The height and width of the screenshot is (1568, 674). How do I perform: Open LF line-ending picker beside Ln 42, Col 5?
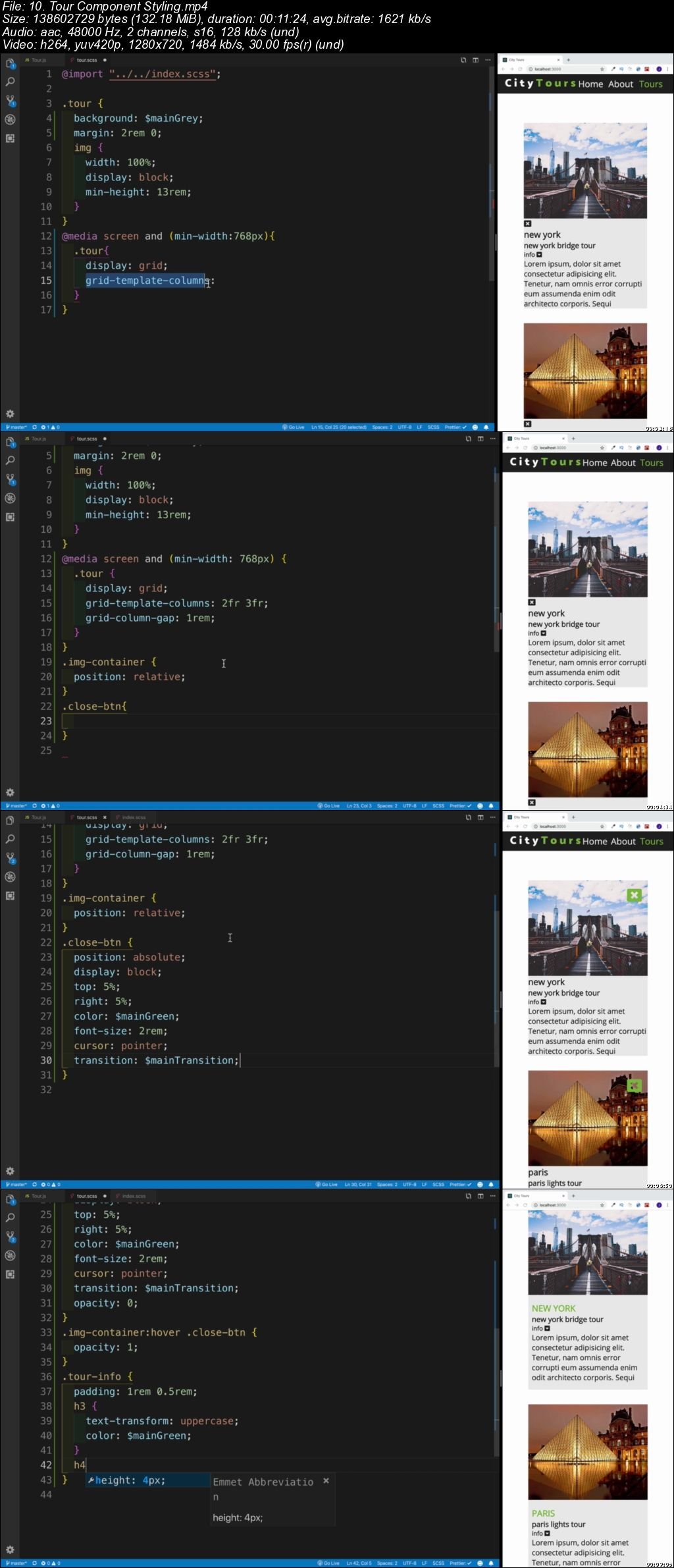click(x=425, y=1563)
